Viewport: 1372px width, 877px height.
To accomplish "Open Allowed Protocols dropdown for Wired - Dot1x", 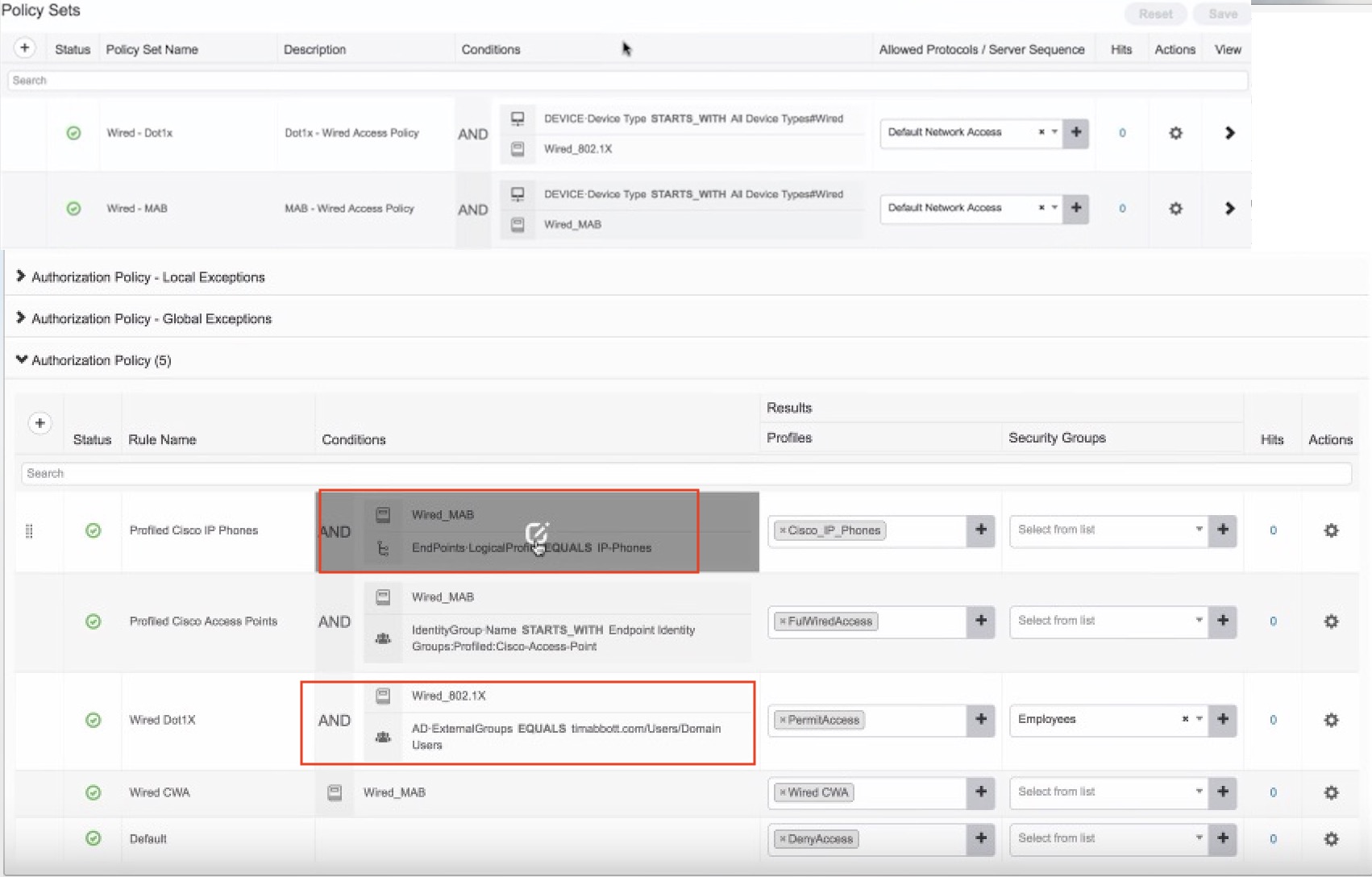I will pyautogui.click(x=1054, y=132).
